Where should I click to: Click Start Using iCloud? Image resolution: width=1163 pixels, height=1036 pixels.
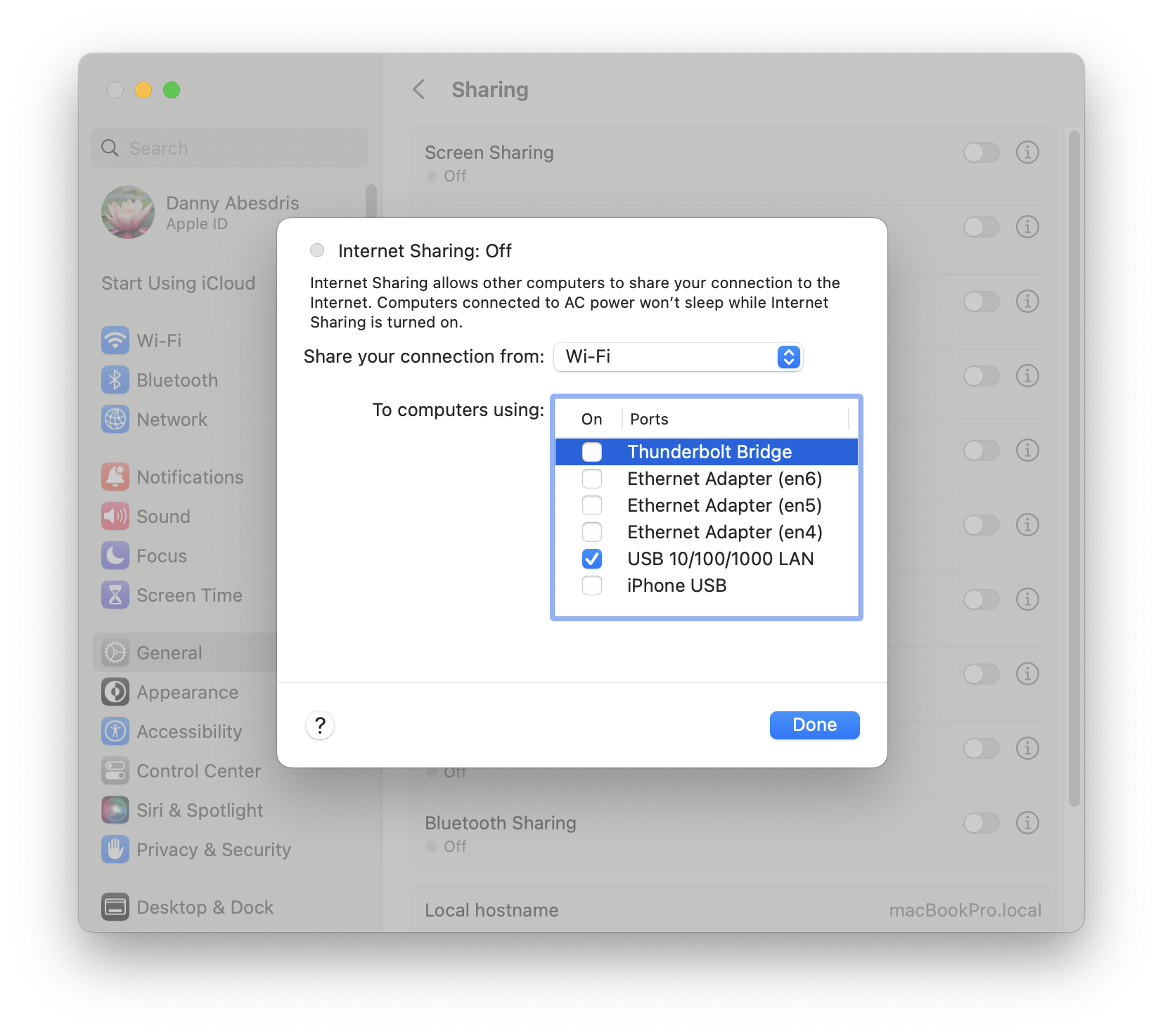(x=179, y=283)
